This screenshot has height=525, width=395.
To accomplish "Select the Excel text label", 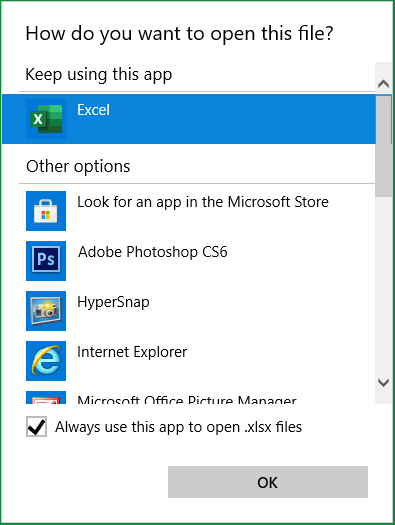I will tap(93, 110).
